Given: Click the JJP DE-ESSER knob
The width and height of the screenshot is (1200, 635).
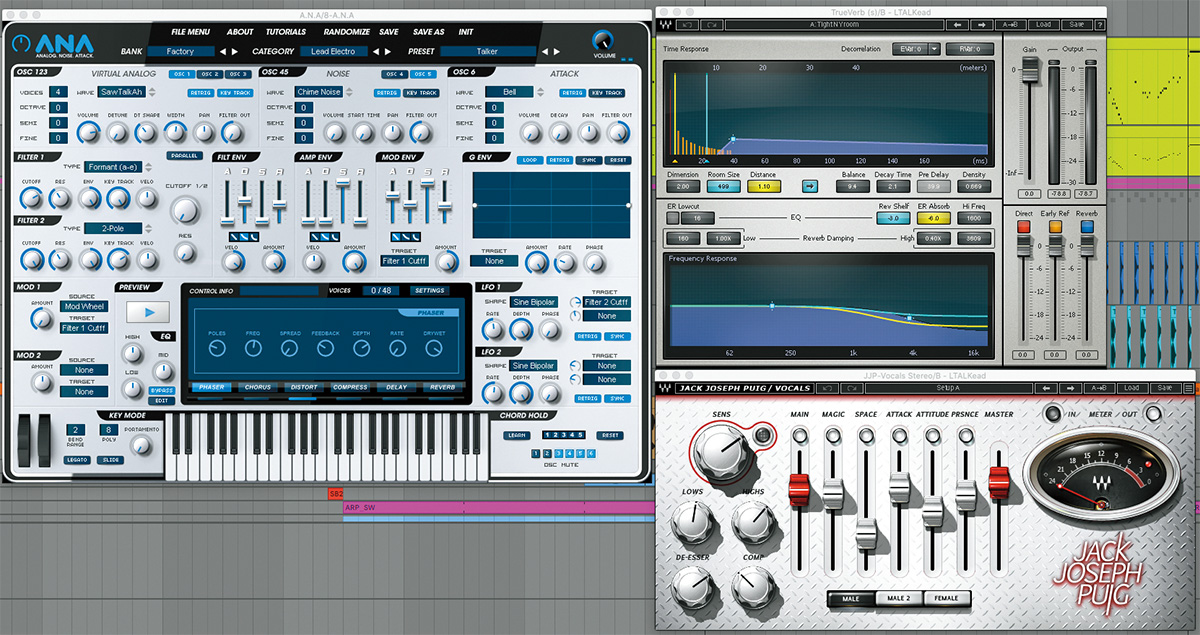Looking at the screenshot, I should click(x=692, y=588).
